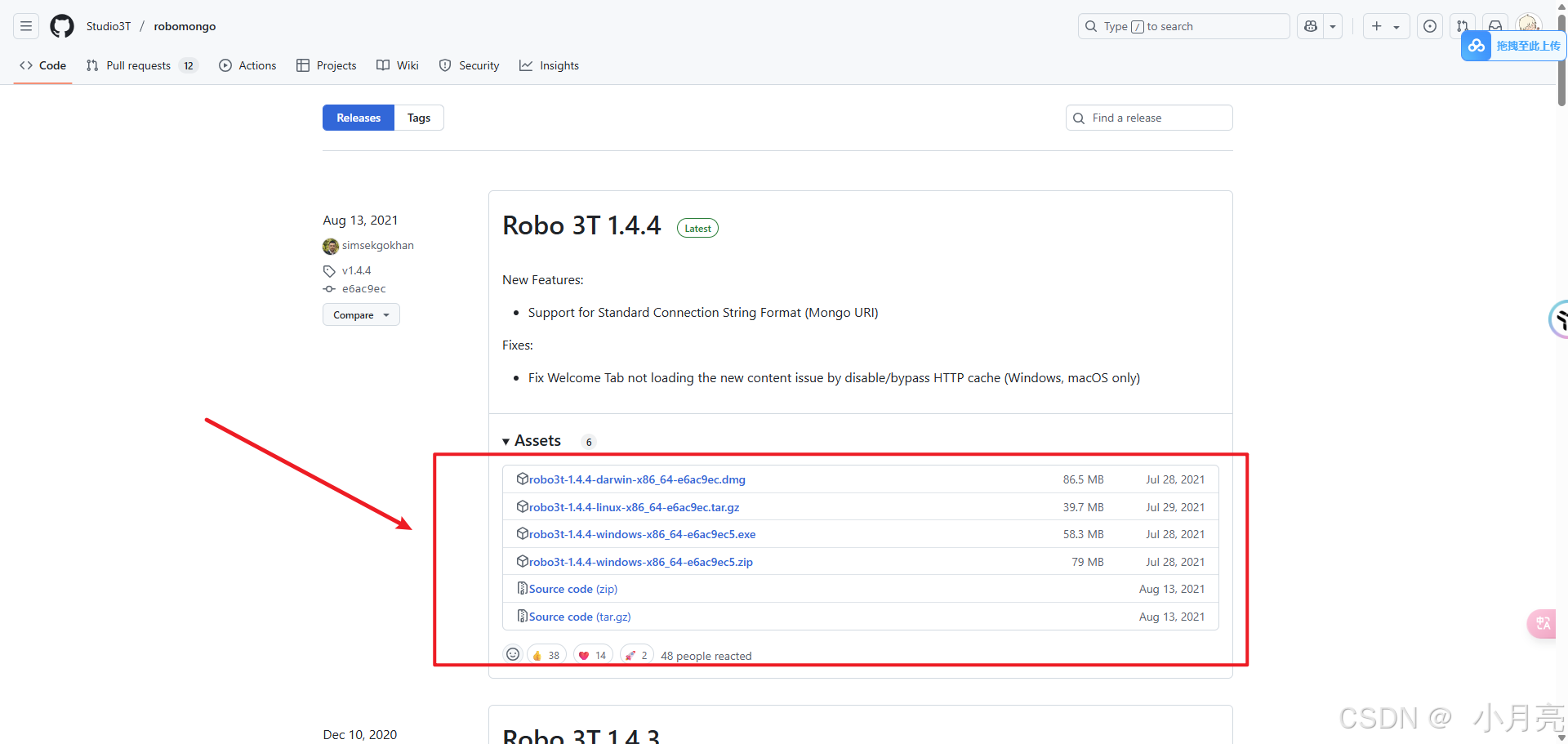Download robo3t-1.4.4-windows zip archive
1568x744 pixels.
pos(641,562)
